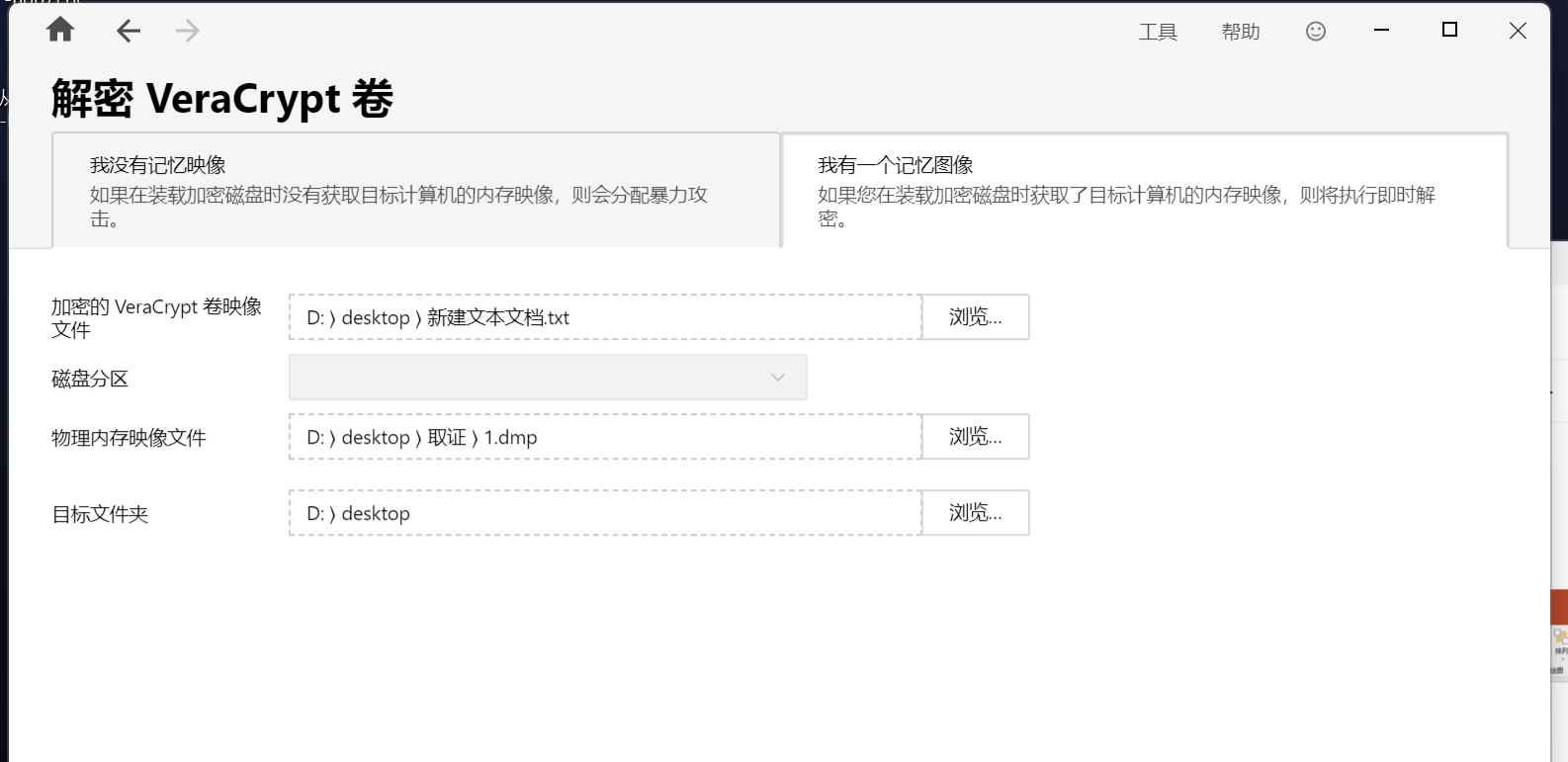Click the 取证 folder path segment
The image size is (1568, 762).
pyautogui.click(x=447, y=437)
